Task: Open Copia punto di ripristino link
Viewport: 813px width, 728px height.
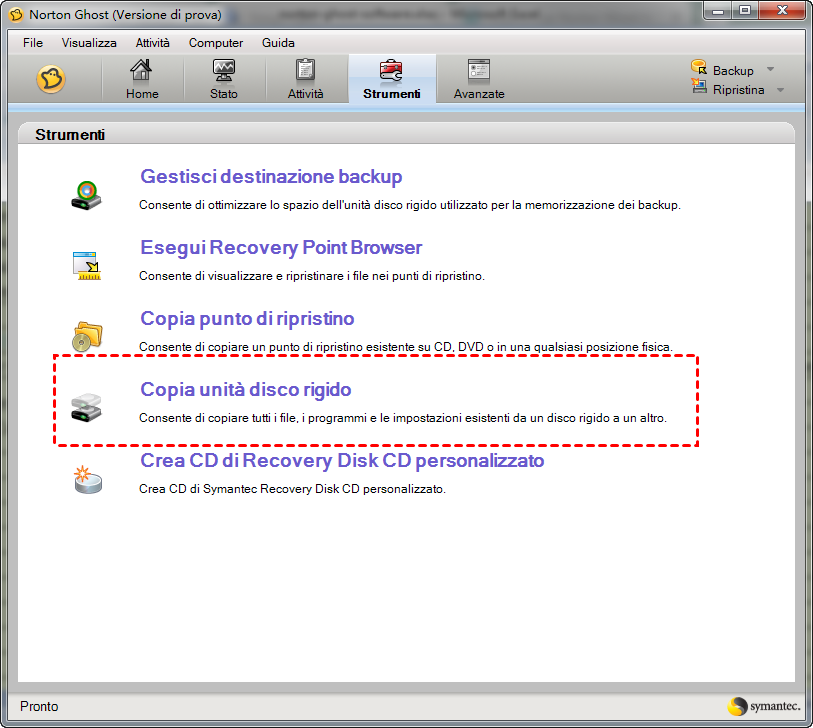Action: pyautogui.click(x=247, y=318)
